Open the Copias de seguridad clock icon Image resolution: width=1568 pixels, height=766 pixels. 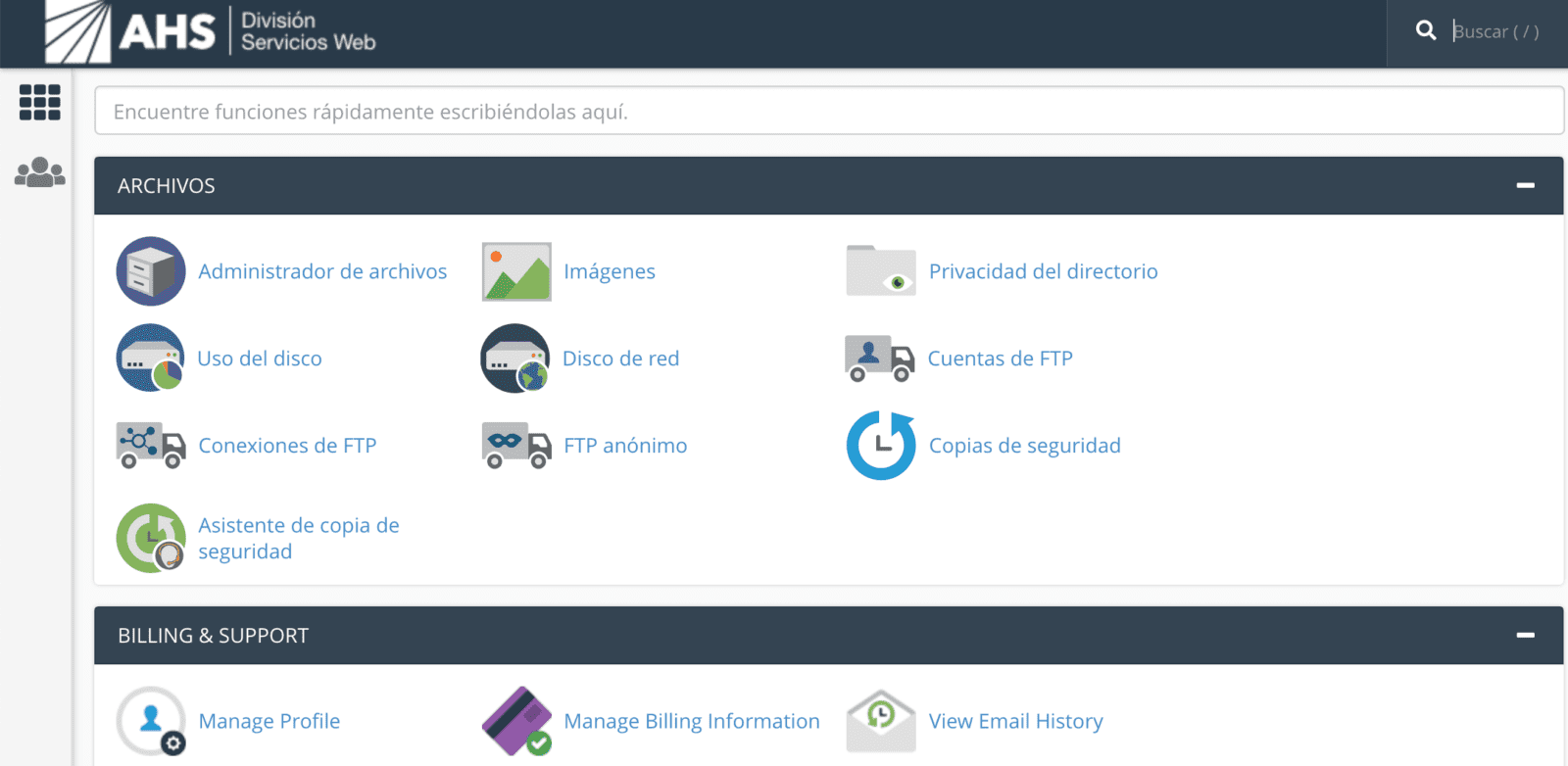(x=881, y=446)
